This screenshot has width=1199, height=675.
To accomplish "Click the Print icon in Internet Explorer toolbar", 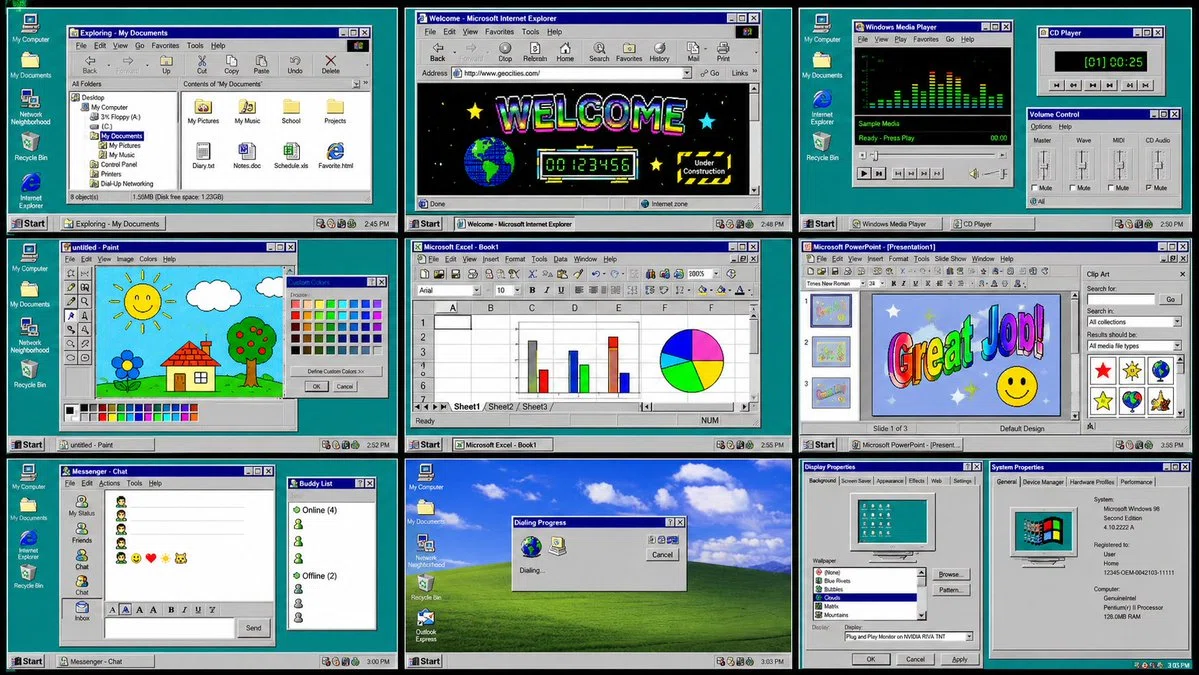I will [x=723, y=48].
